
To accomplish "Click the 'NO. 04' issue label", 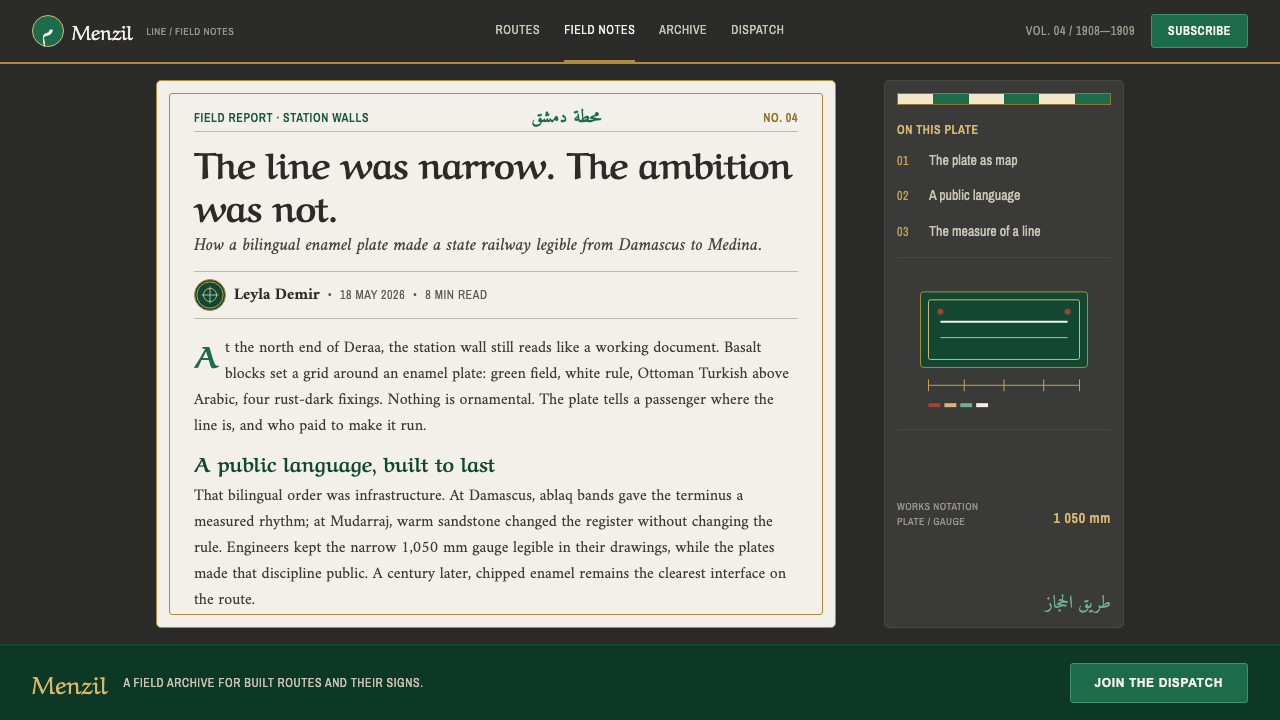I will pyautogui.click(x=780, y=118).
